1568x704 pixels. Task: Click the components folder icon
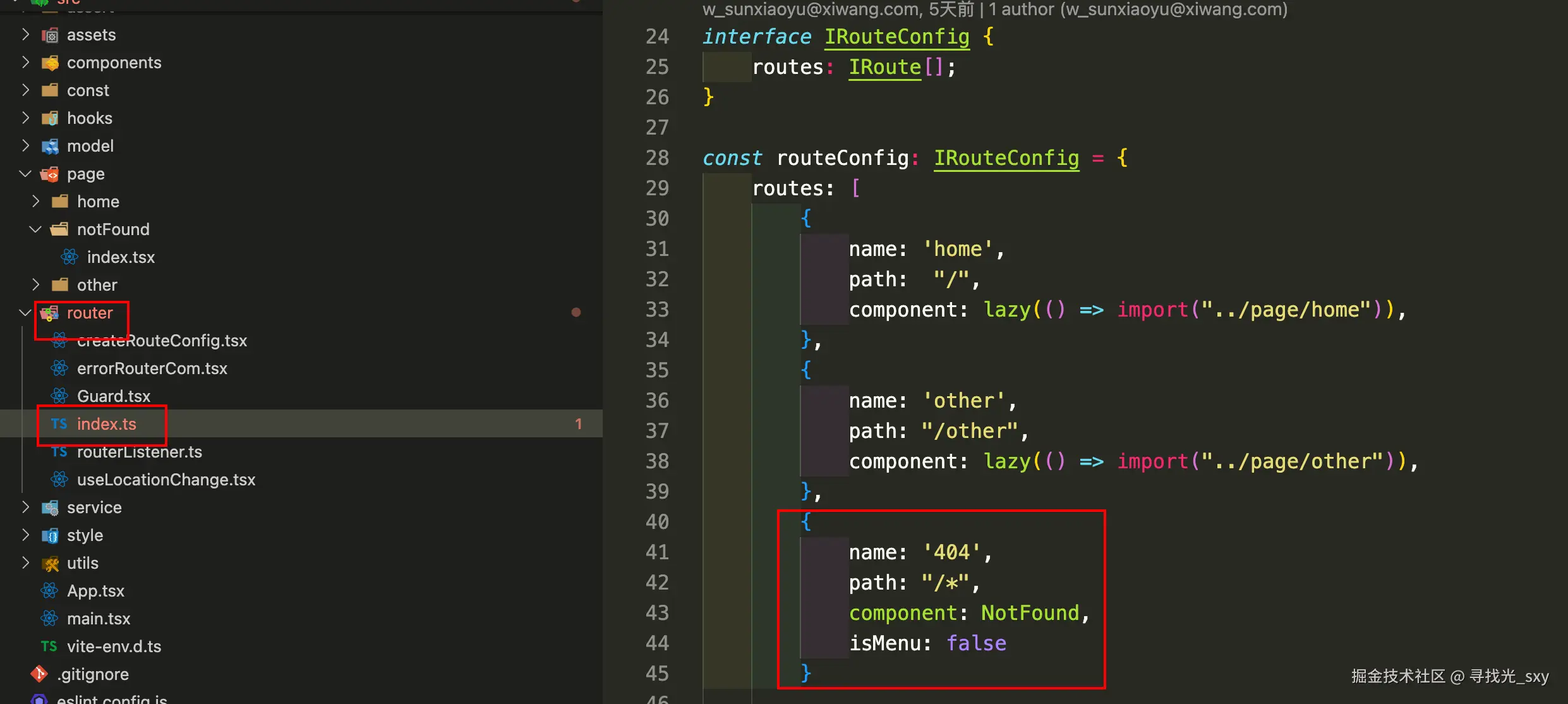click(50, 63)
